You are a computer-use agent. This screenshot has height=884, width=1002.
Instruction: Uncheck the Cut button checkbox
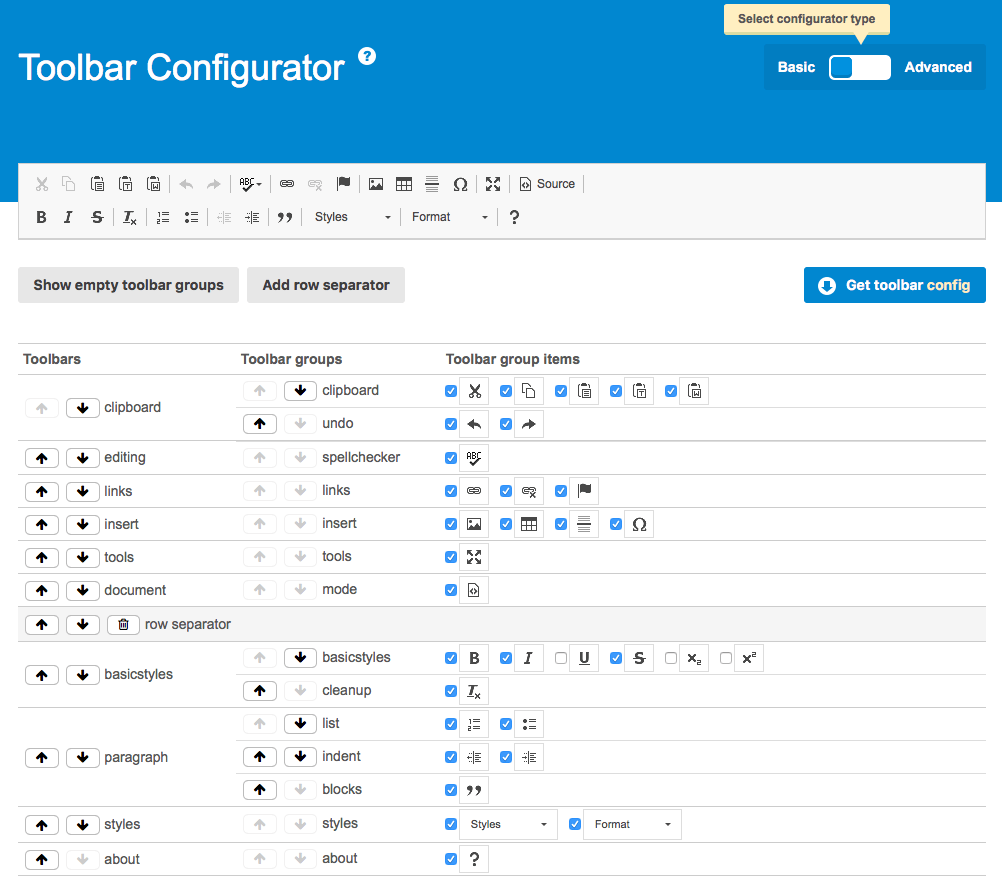(x=451, y=391)
